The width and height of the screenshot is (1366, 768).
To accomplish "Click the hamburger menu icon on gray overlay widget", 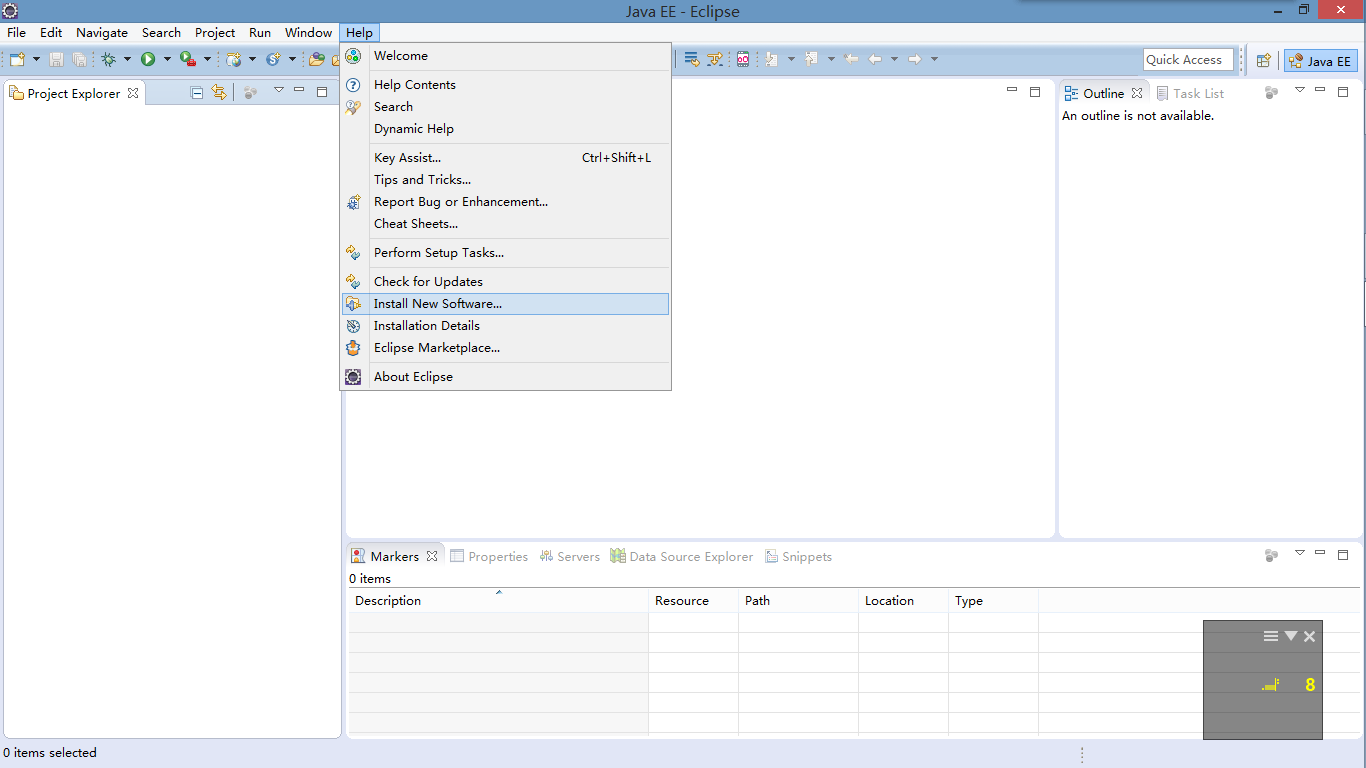I will 1271,636.
